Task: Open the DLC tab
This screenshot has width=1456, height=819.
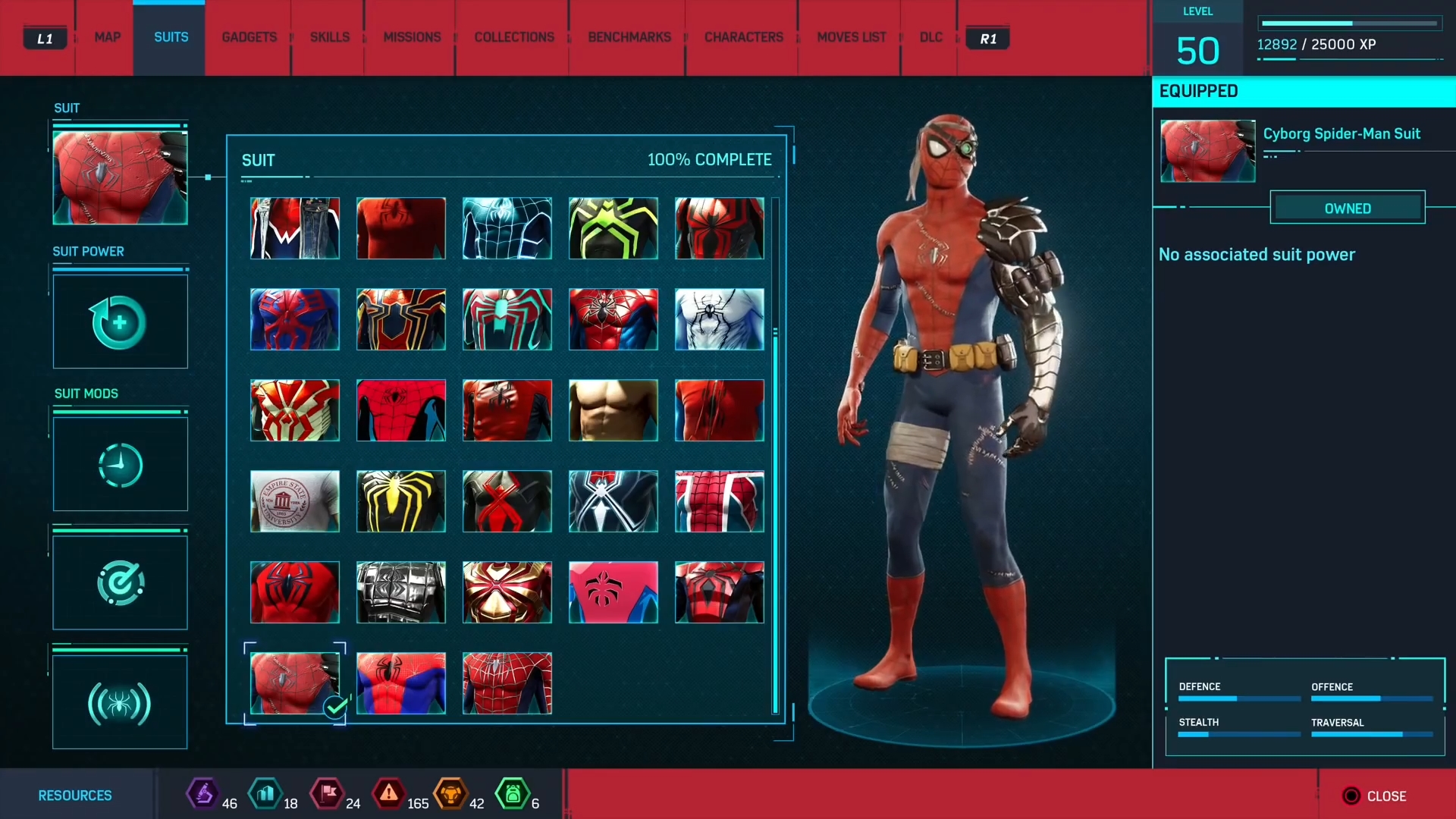Action: 930,37
